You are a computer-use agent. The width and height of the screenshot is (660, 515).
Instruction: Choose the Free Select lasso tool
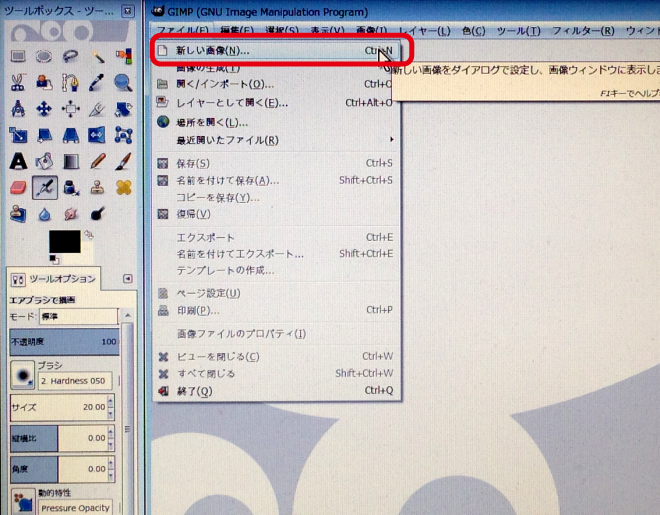pyautogui.click(x=70, y=56)
